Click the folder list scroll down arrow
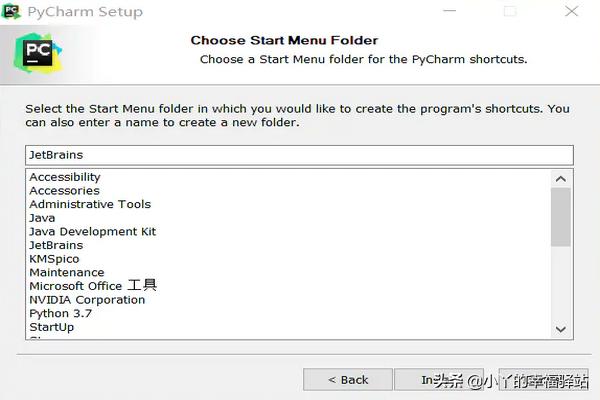This screenshot has height=400, width=600. click(561, 329)
